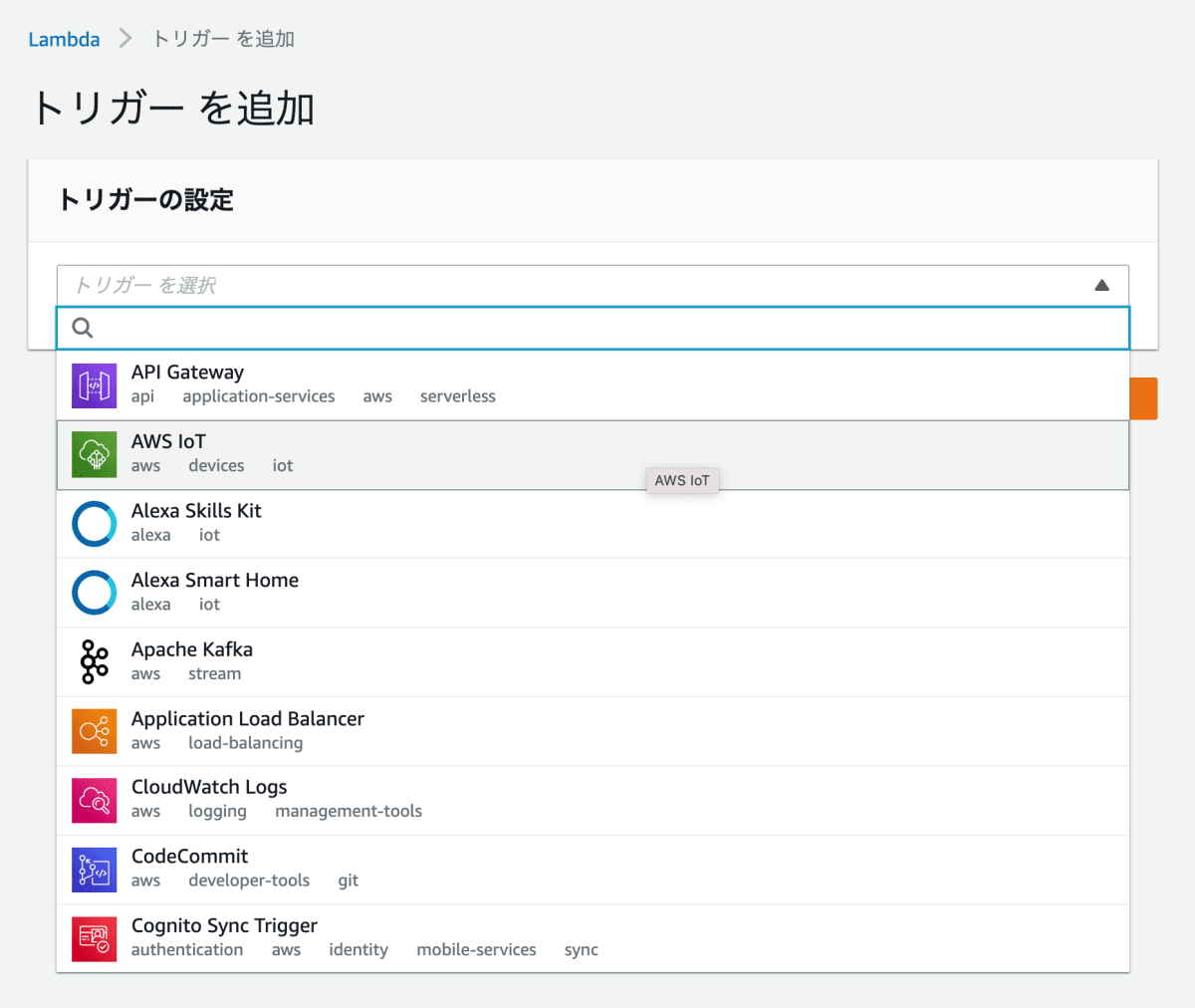
Task: Collapse the trigger dropdown using the arrow
Action: coord(1101,286)
